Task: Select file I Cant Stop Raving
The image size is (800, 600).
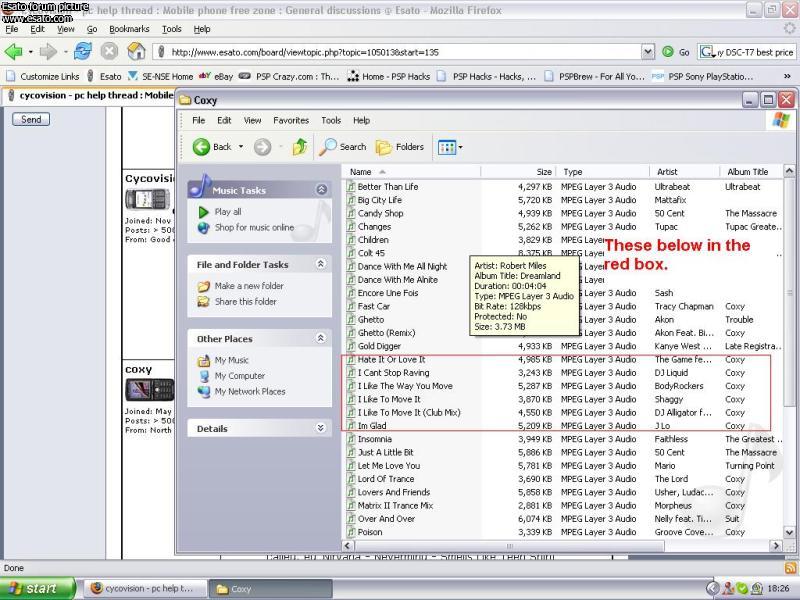Action: pyautogui.click(x=393, y=373)
